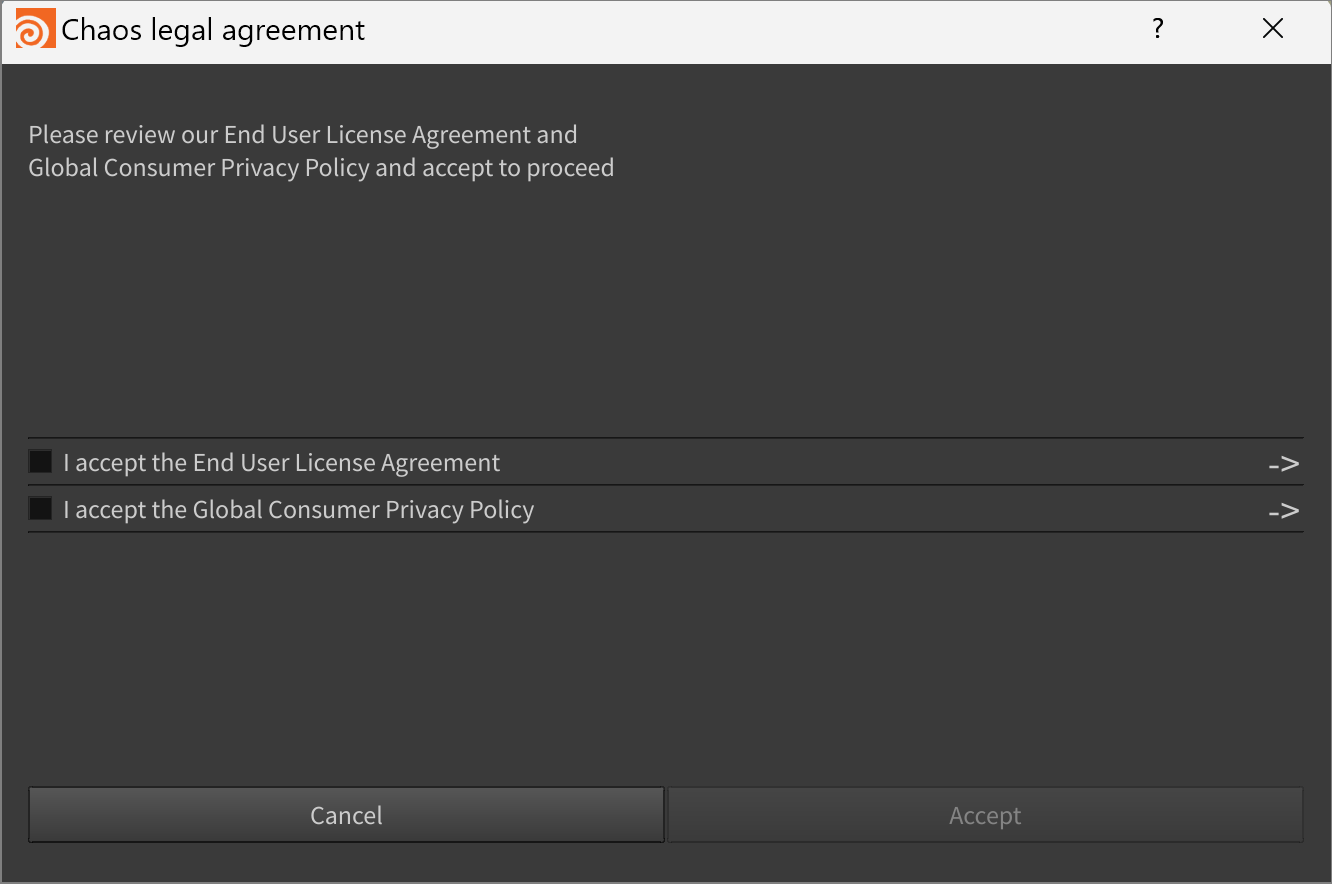Image resolution: width=1332 pixels, height=884 pixels.
Task: Click the greyed-out Accept button
Action: 985,815
